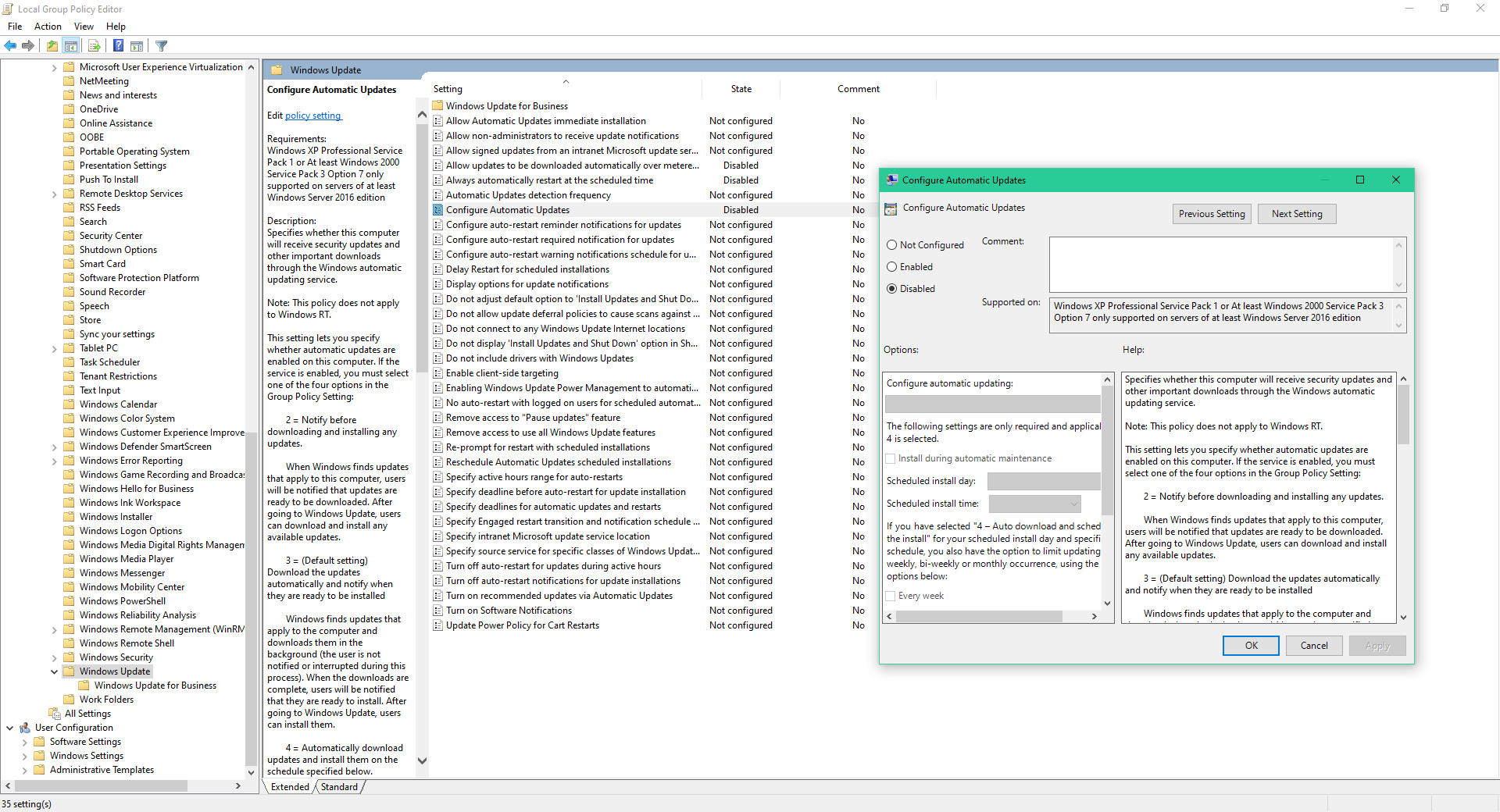Click policy icon beside Automatic Updates detection frequency
1500x812 pixels.
(x=438, y=195)
